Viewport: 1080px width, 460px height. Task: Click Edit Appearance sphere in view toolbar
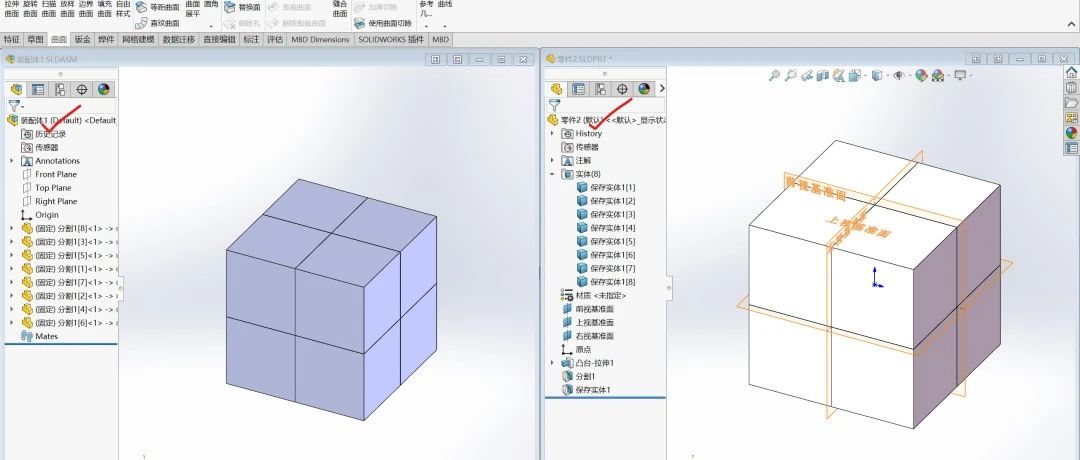click(921, 76)
